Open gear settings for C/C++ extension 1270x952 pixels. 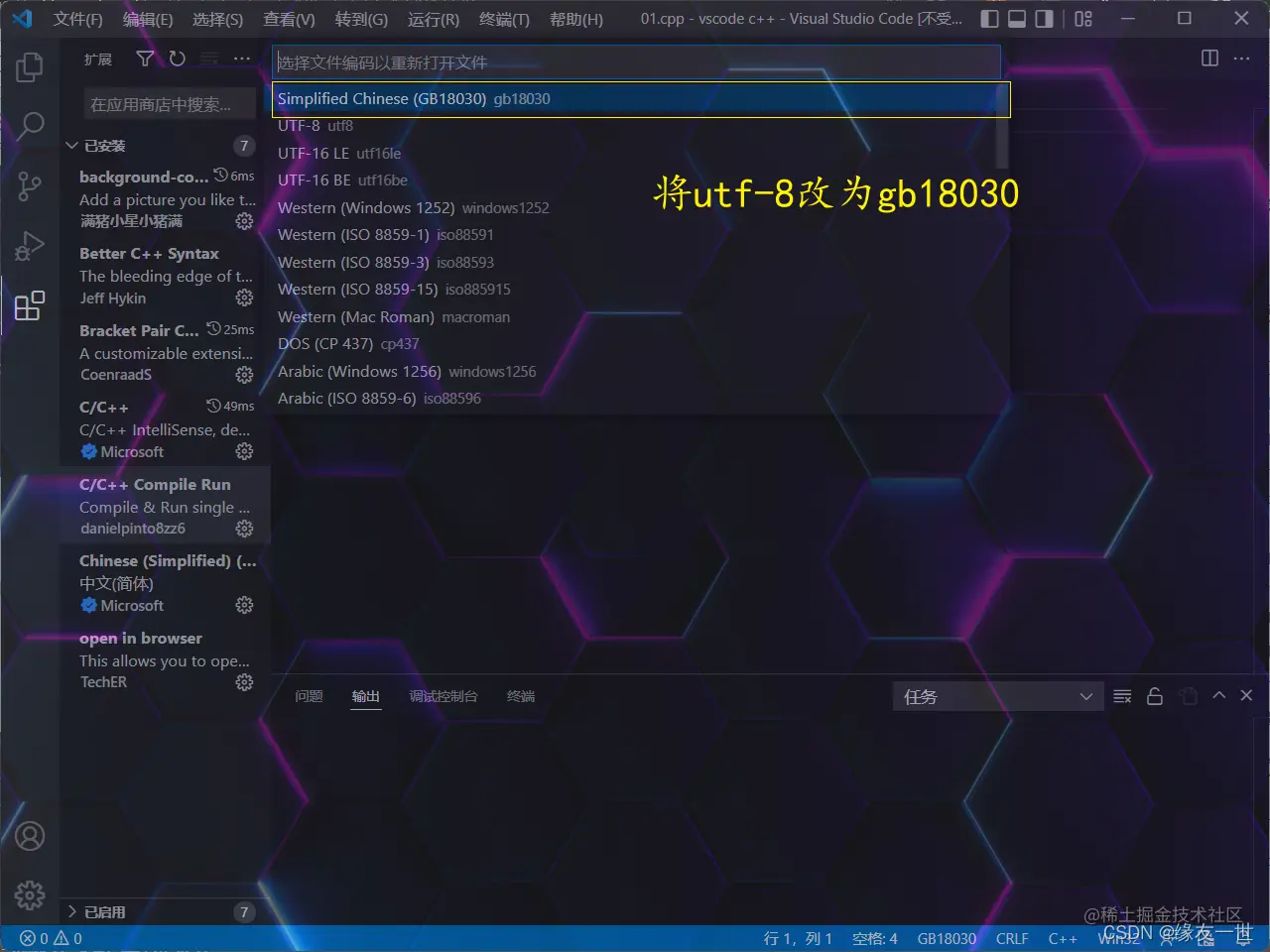(244, 451)
